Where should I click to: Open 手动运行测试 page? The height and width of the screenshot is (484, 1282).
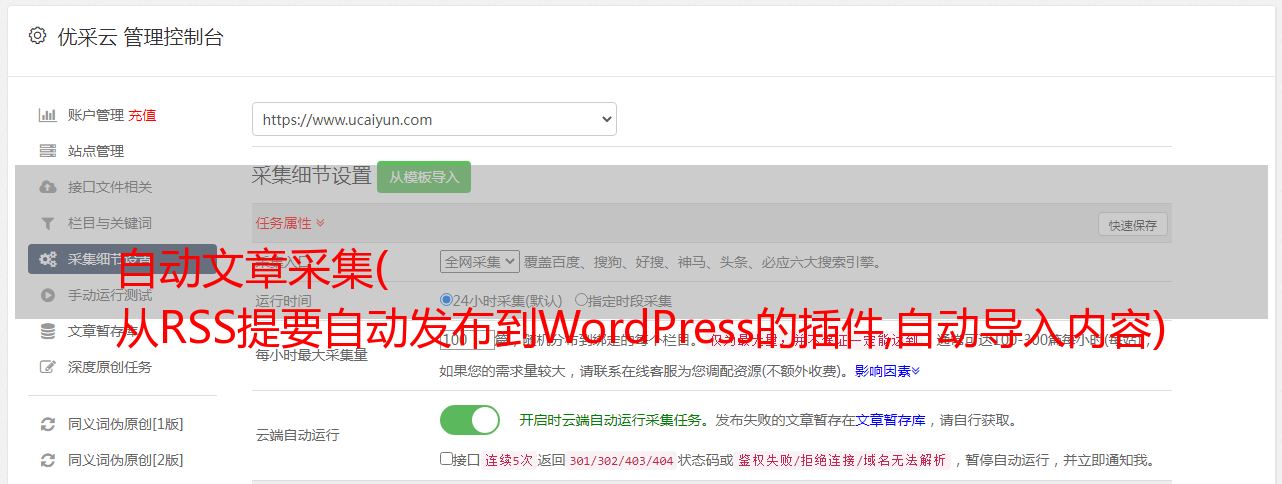tap(110, 295)
